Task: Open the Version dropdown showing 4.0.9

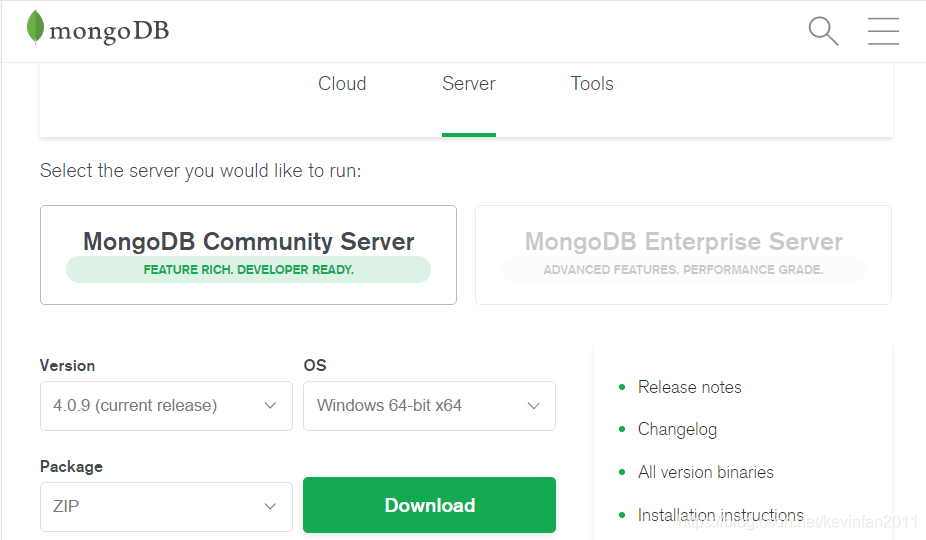Action: [x=166, y=406]
